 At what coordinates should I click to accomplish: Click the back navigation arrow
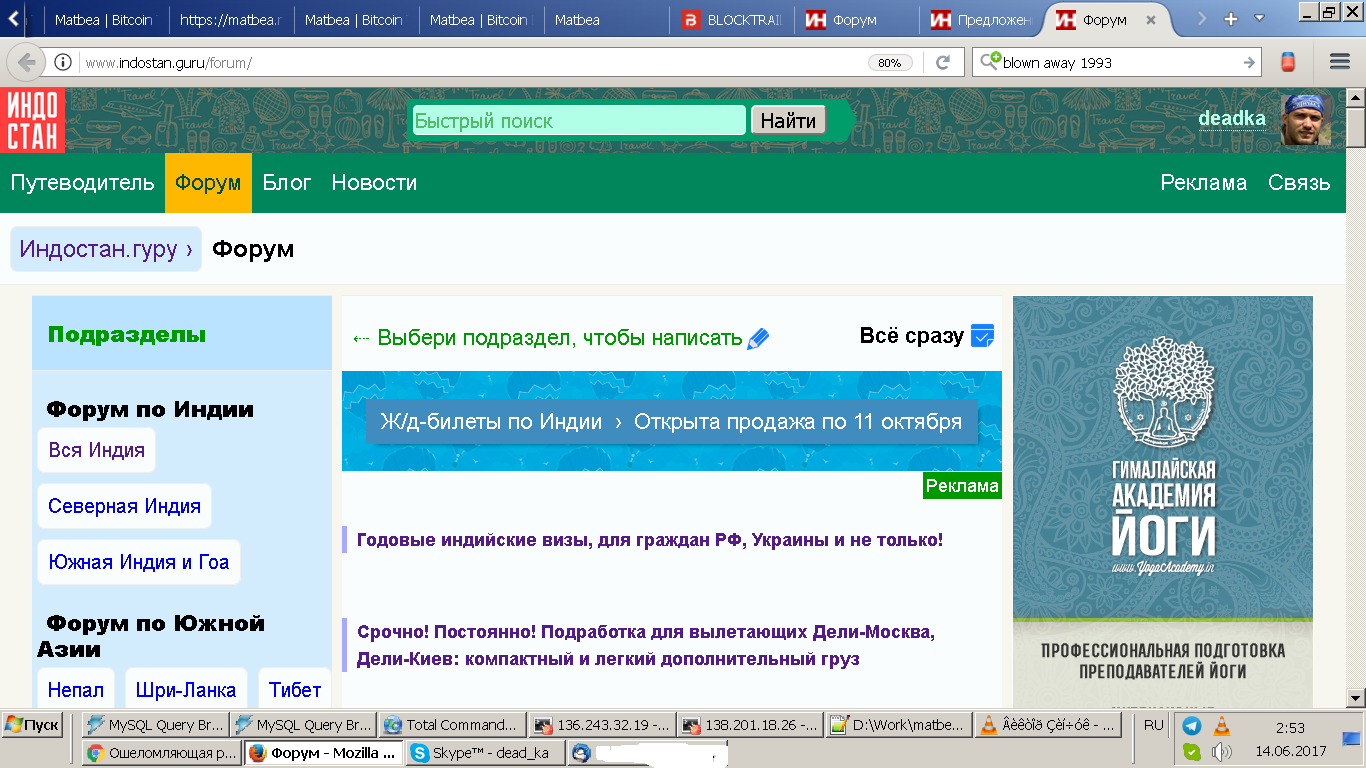coord(26,62)
